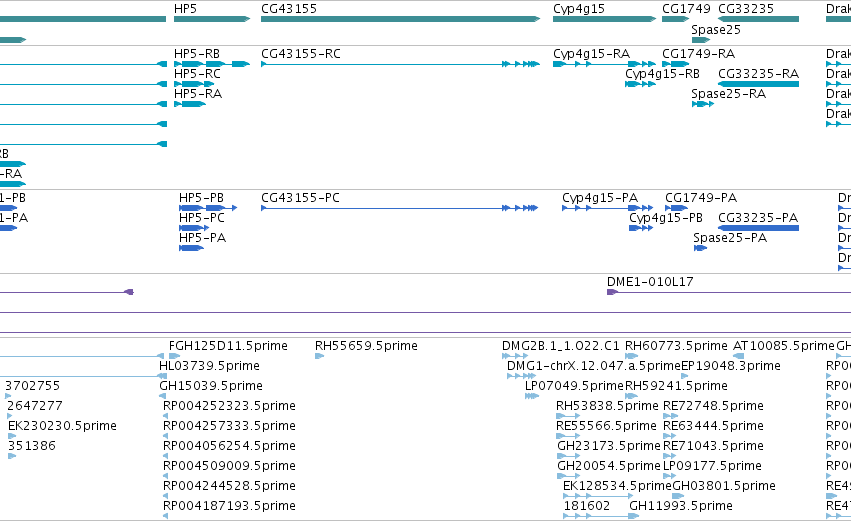This screenshot has width=851, height=521.
Task: Select EST RP004187193.5prime
Action: coord(229,506)
